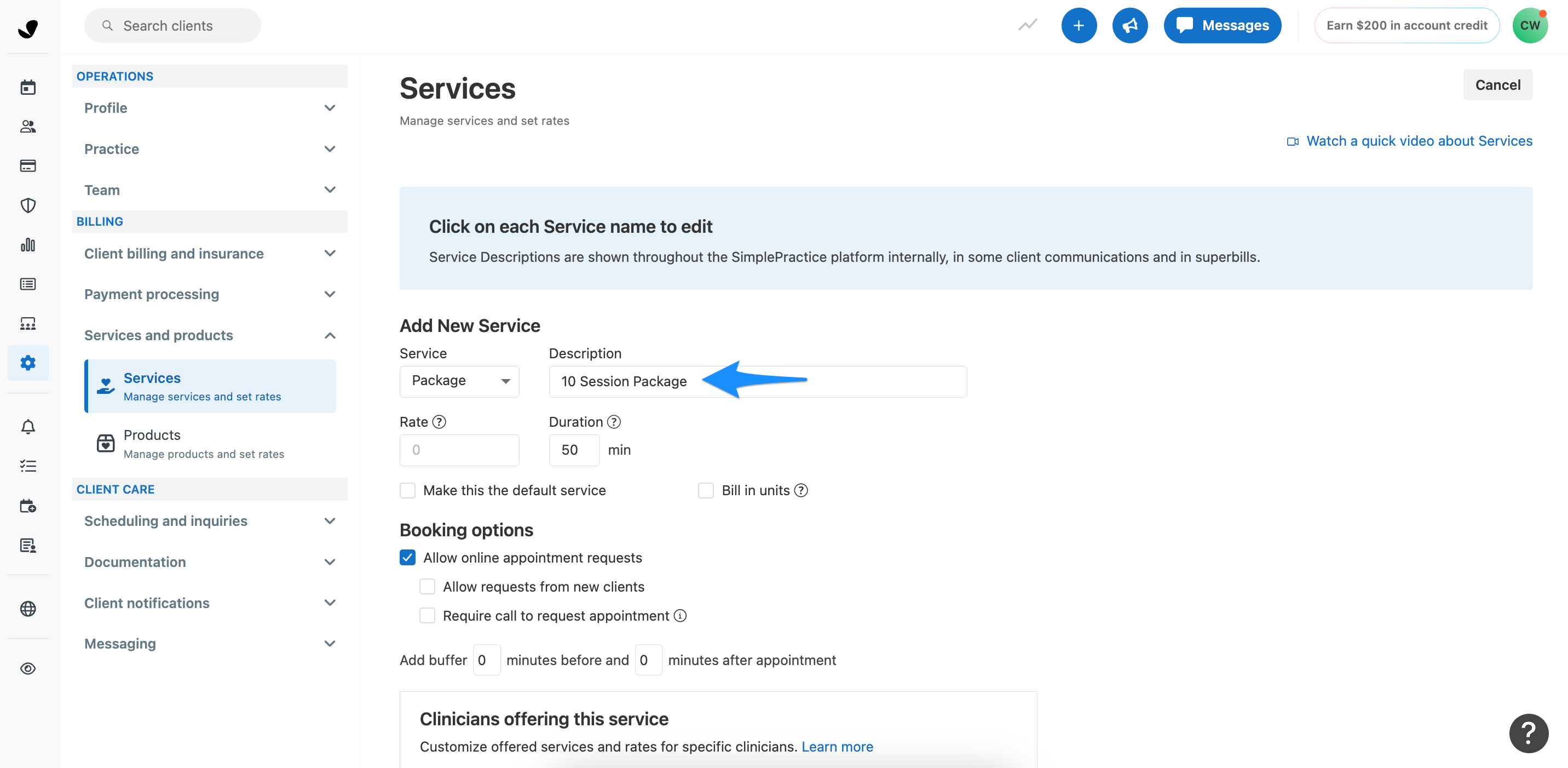Expand the Documentation section
Image resolution: width=1568 pixels, height=768 pixels.
click(210, 561)
